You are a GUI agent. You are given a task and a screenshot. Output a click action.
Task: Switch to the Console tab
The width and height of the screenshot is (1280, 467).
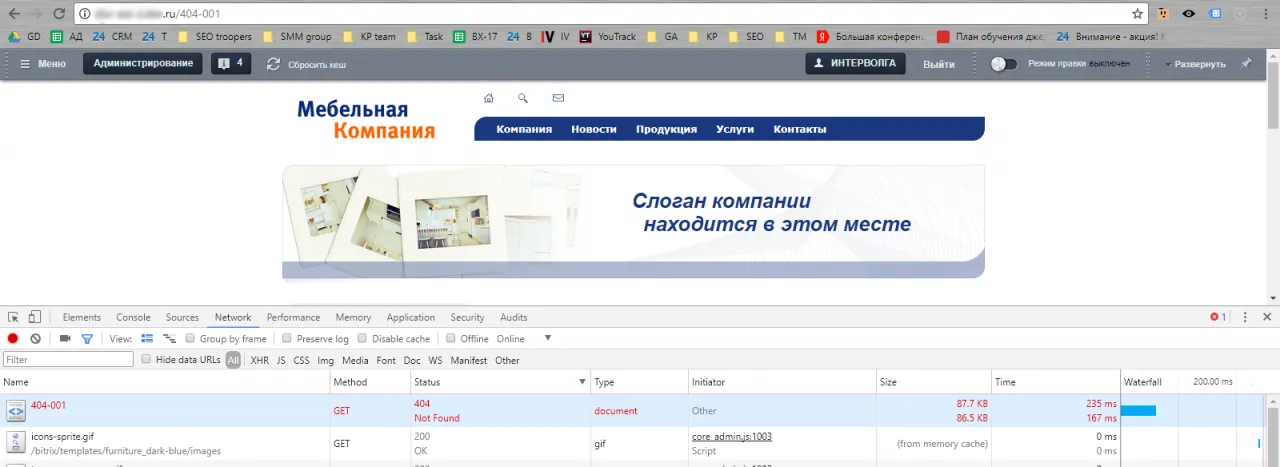133,317
